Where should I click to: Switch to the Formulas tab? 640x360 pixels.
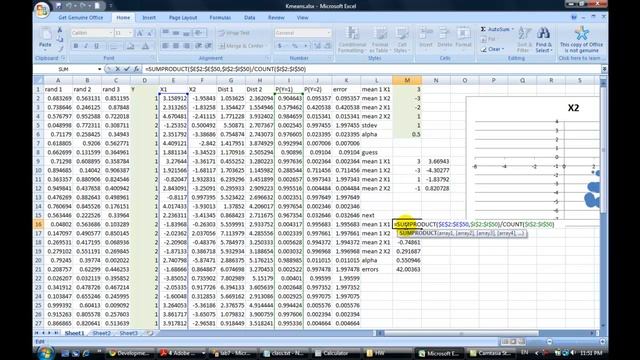click(220, 18)
